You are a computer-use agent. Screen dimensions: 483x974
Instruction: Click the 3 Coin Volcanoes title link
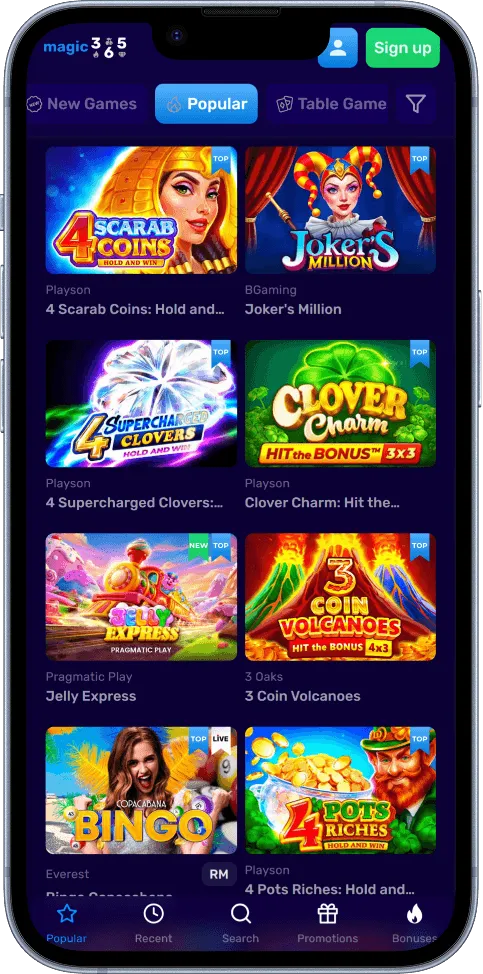[x=302, y=696]
